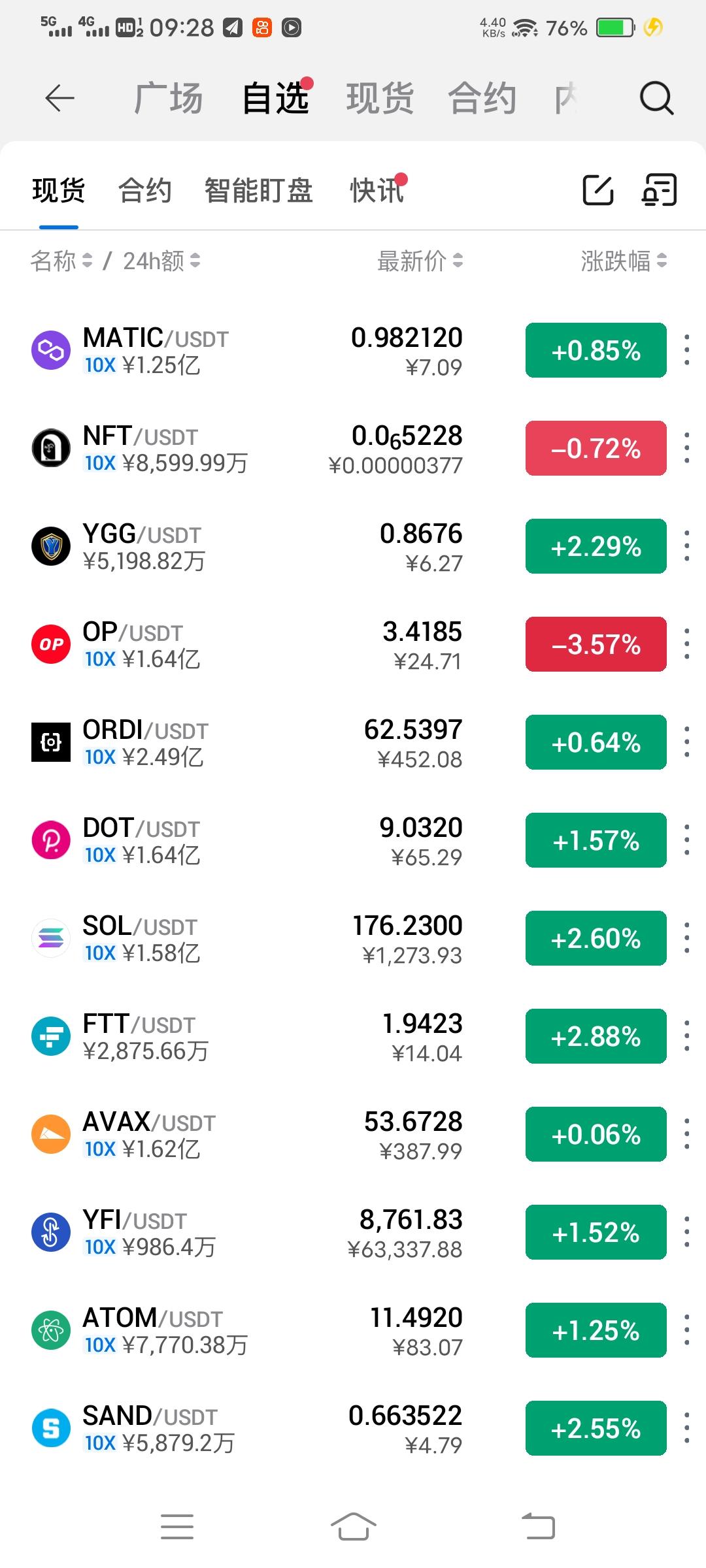Viewport: 706px width, 1568px height.
Task: Tap the three-dot menu for OP/USDT
Action: (x=686, y=644)
